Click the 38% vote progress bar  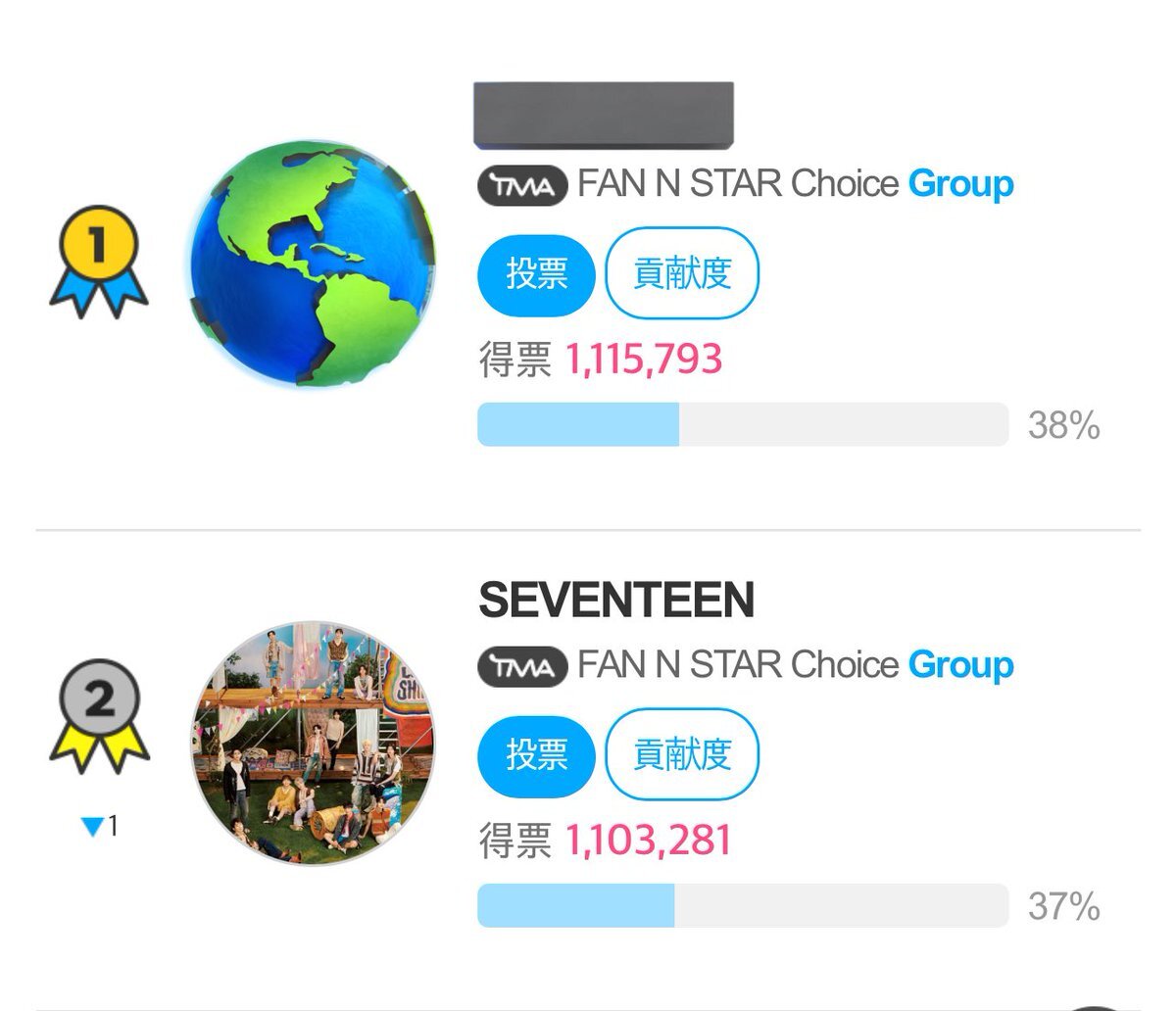point(742,424)
